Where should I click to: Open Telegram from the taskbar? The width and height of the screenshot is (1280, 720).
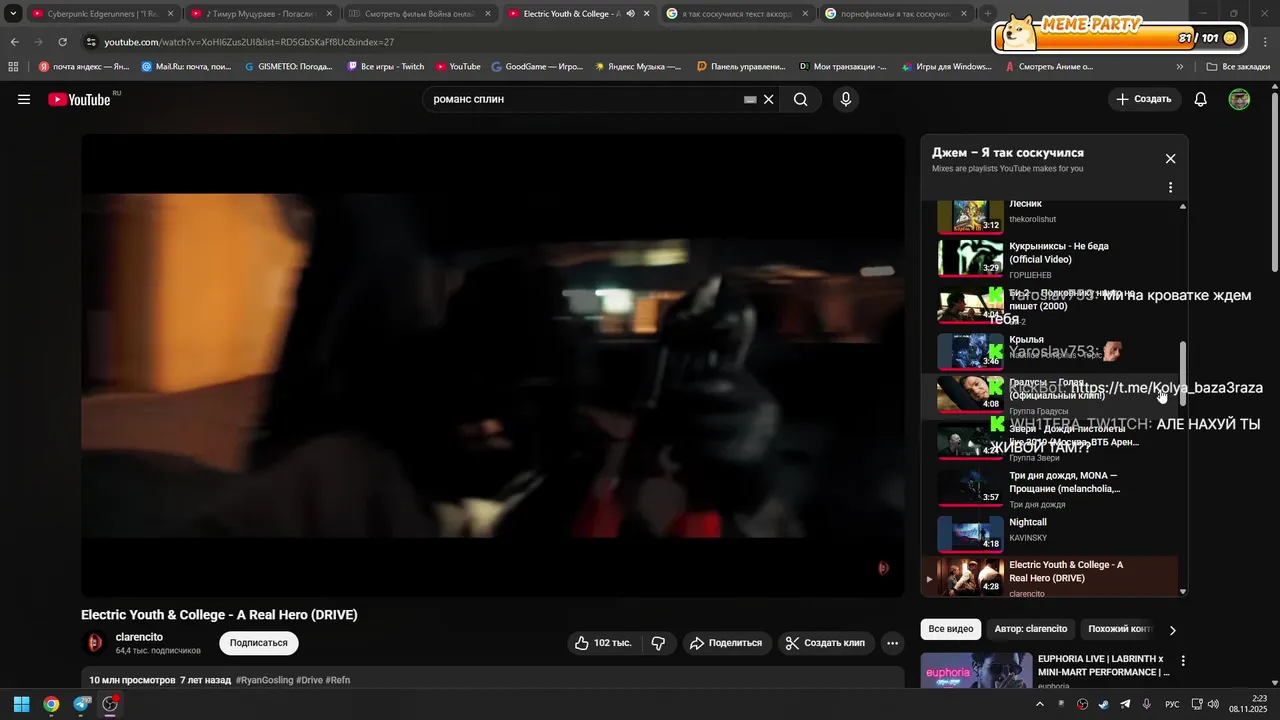pyautogui.click(x=81, y=704)
